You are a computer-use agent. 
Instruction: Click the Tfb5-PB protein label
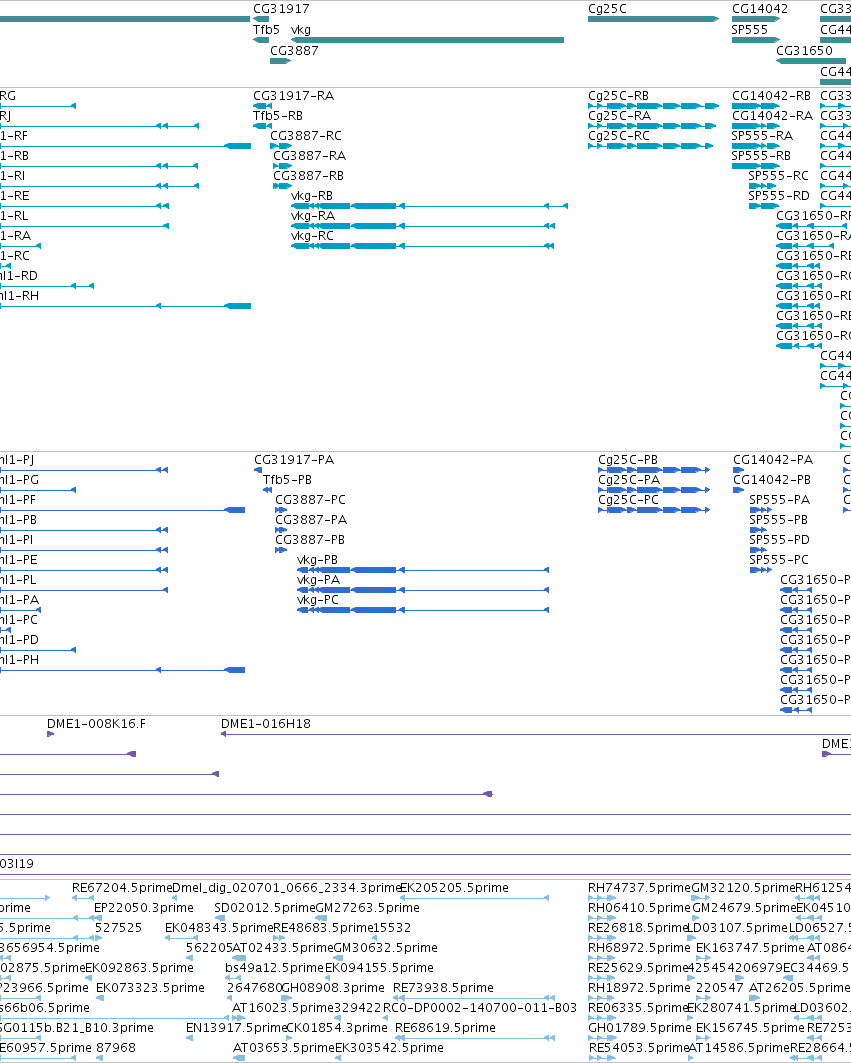[x=288, y=480]
